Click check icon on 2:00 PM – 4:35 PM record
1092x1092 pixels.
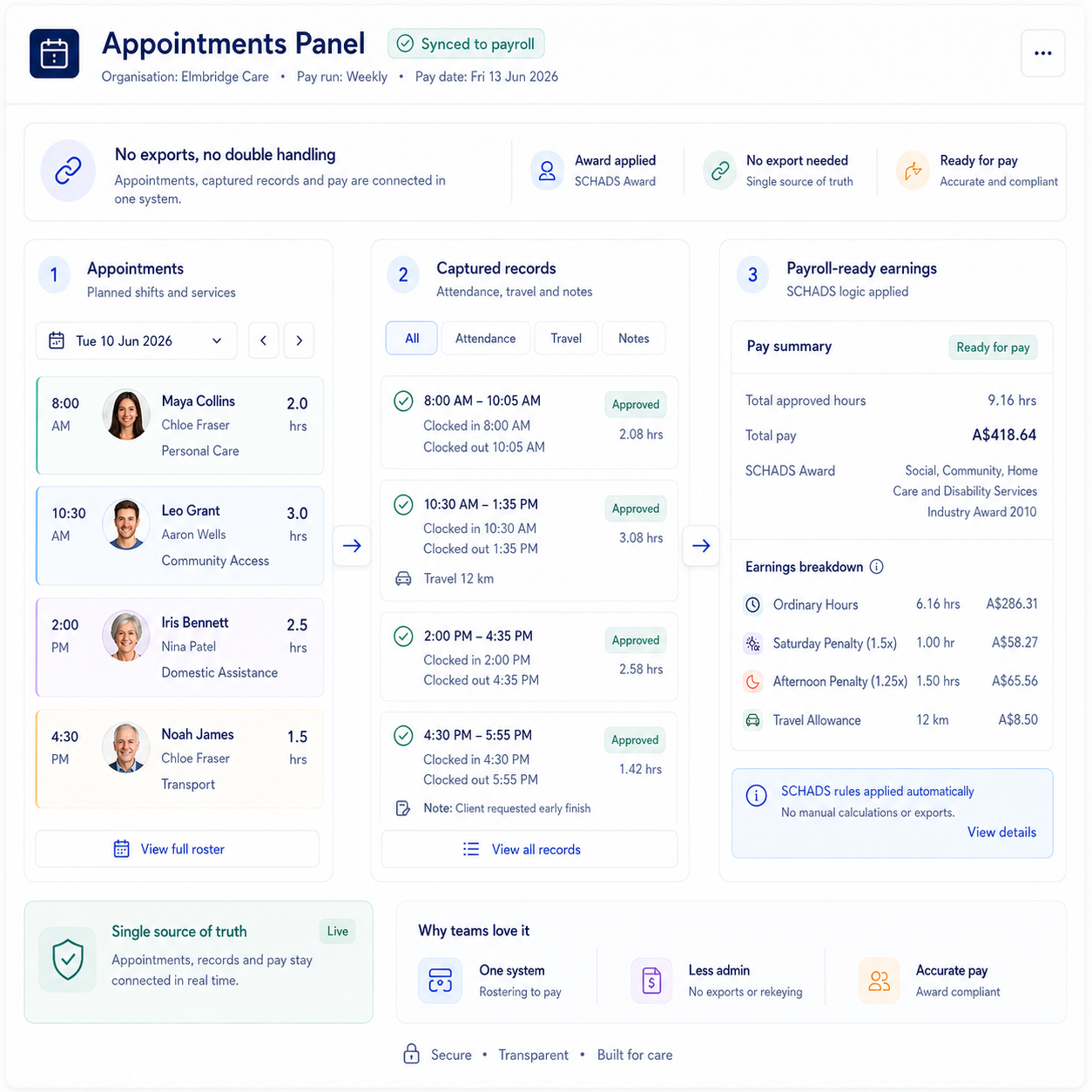(403, 637)
